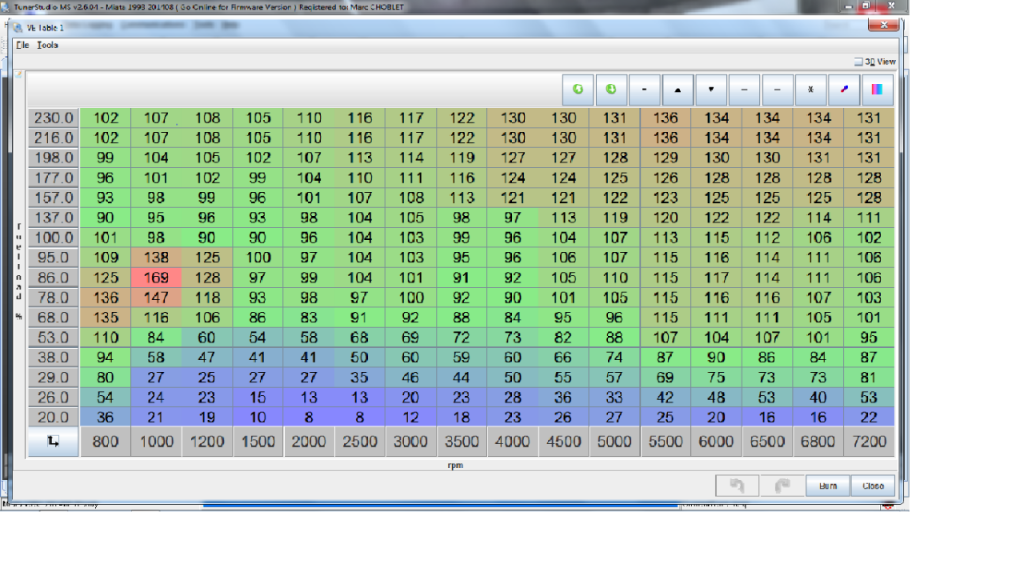The width and height of the screenshot is (1024, 576).
Task: Click the black up-triangle increment button
Action: (x=678, y=89)
